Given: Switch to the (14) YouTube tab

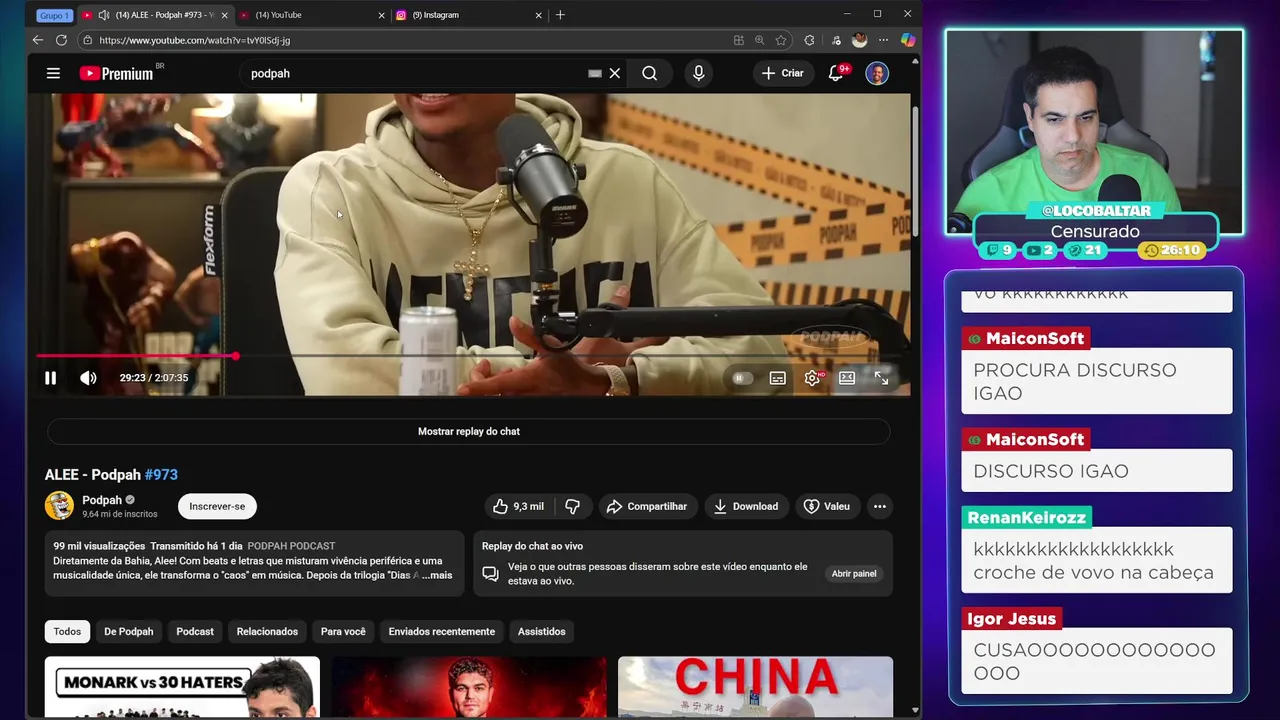Looking at the screenshot, I should pos(311,15).
